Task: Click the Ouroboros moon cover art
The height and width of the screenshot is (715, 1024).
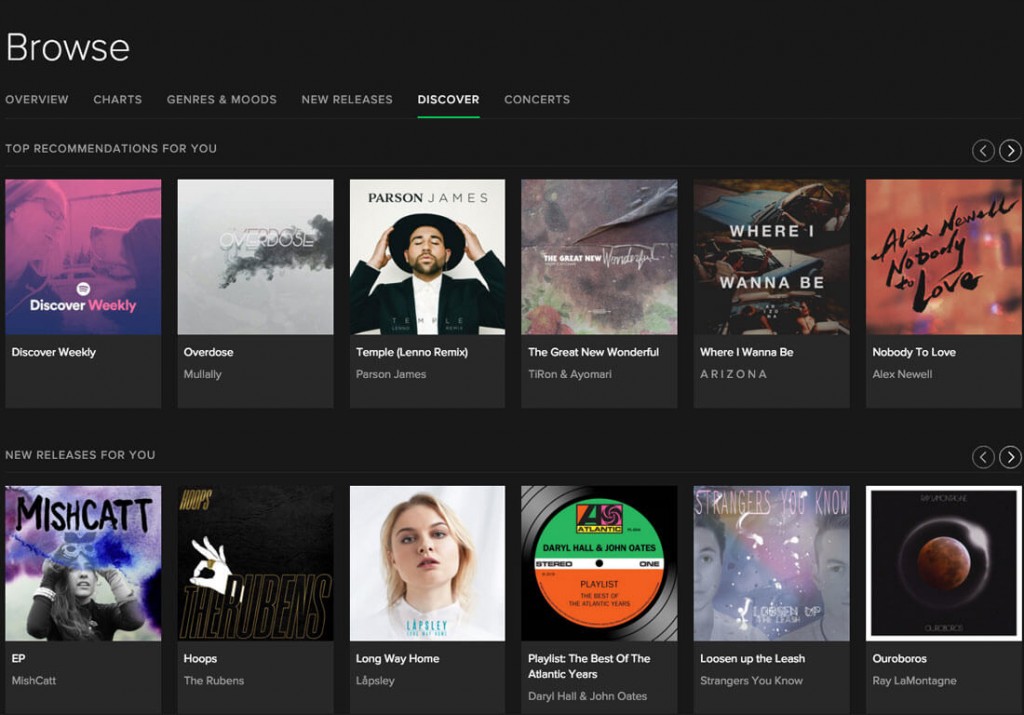Action: [944, 563]
